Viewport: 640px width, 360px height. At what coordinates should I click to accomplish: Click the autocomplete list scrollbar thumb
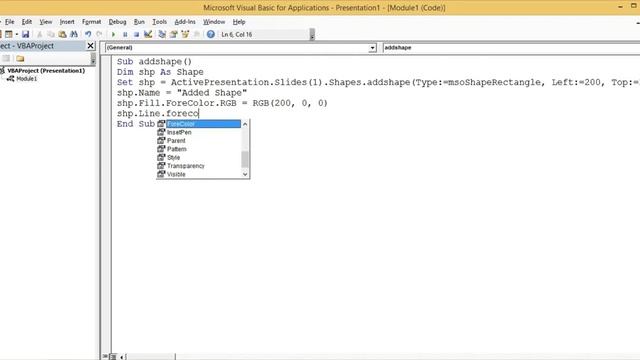tap(245, 159)
